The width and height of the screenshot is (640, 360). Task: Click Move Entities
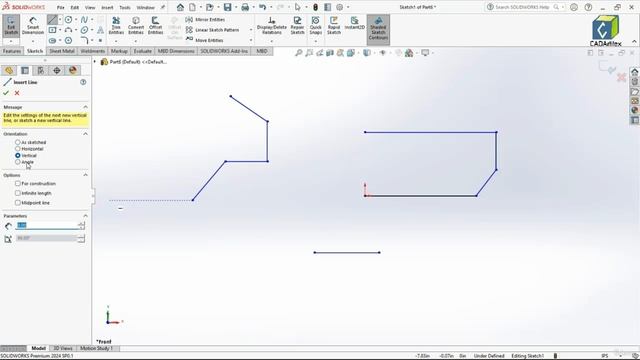[x=204, y=40]
